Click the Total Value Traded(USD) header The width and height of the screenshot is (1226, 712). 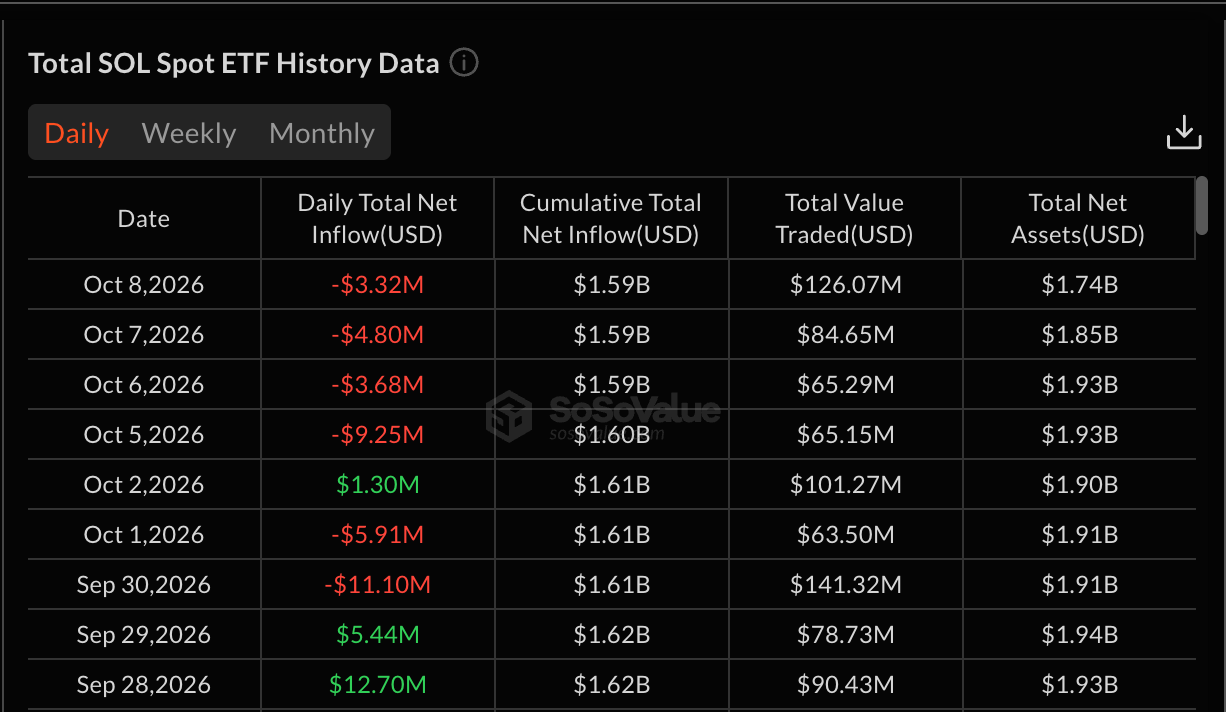coord(845,219)
